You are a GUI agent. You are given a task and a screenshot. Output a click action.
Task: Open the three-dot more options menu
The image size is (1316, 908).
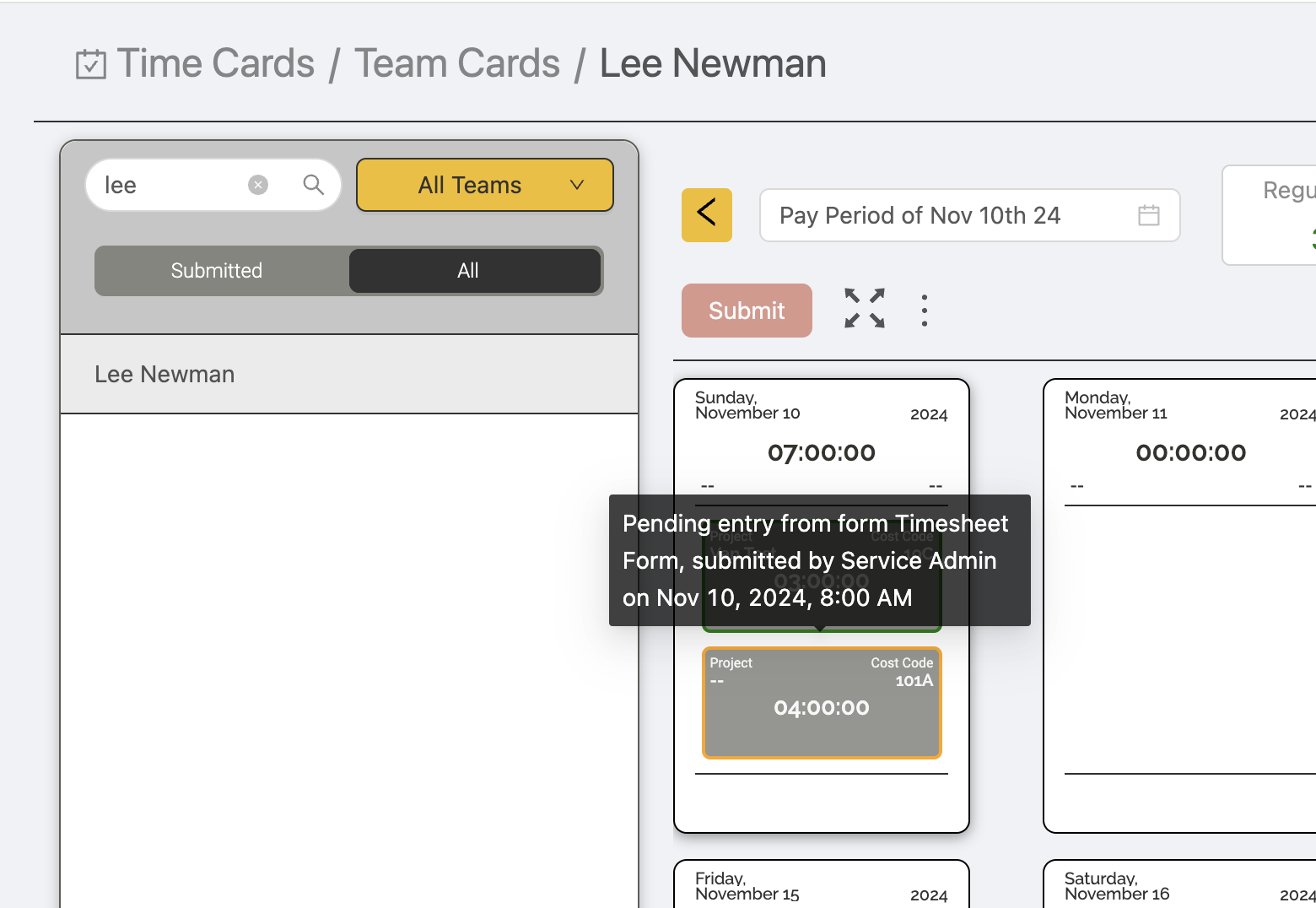coord(925,311)
